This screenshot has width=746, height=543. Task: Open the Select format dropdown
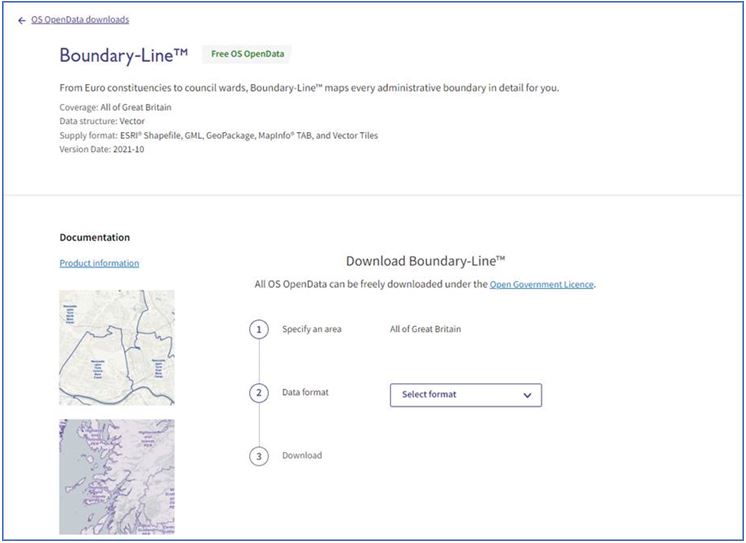[x=466, y=395]
